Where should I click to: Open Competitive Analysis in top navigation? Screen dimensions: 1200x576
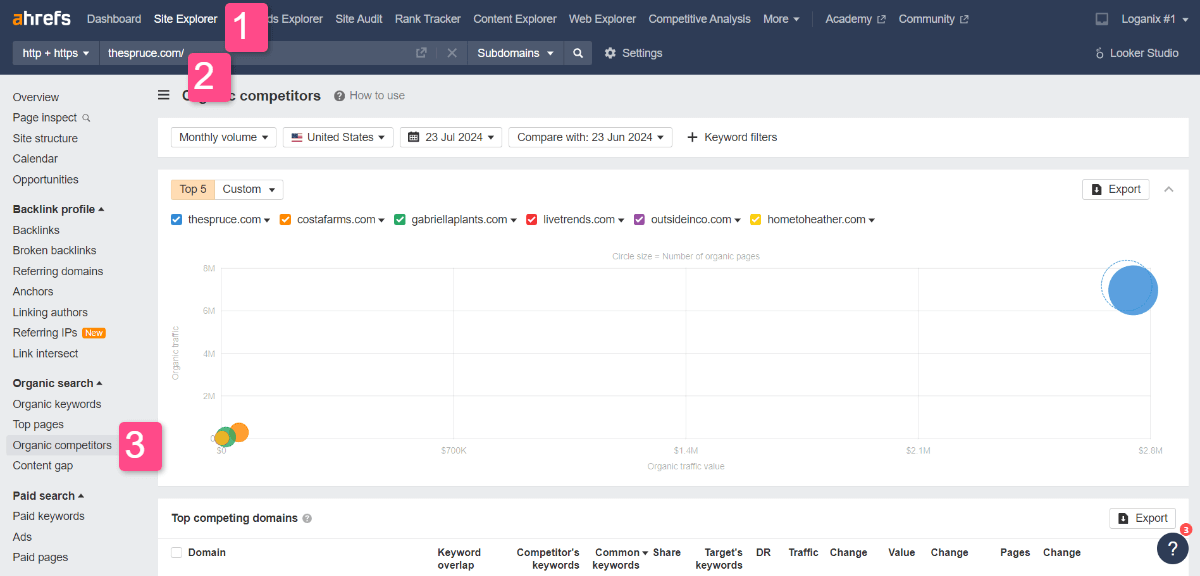pos(699,19)
